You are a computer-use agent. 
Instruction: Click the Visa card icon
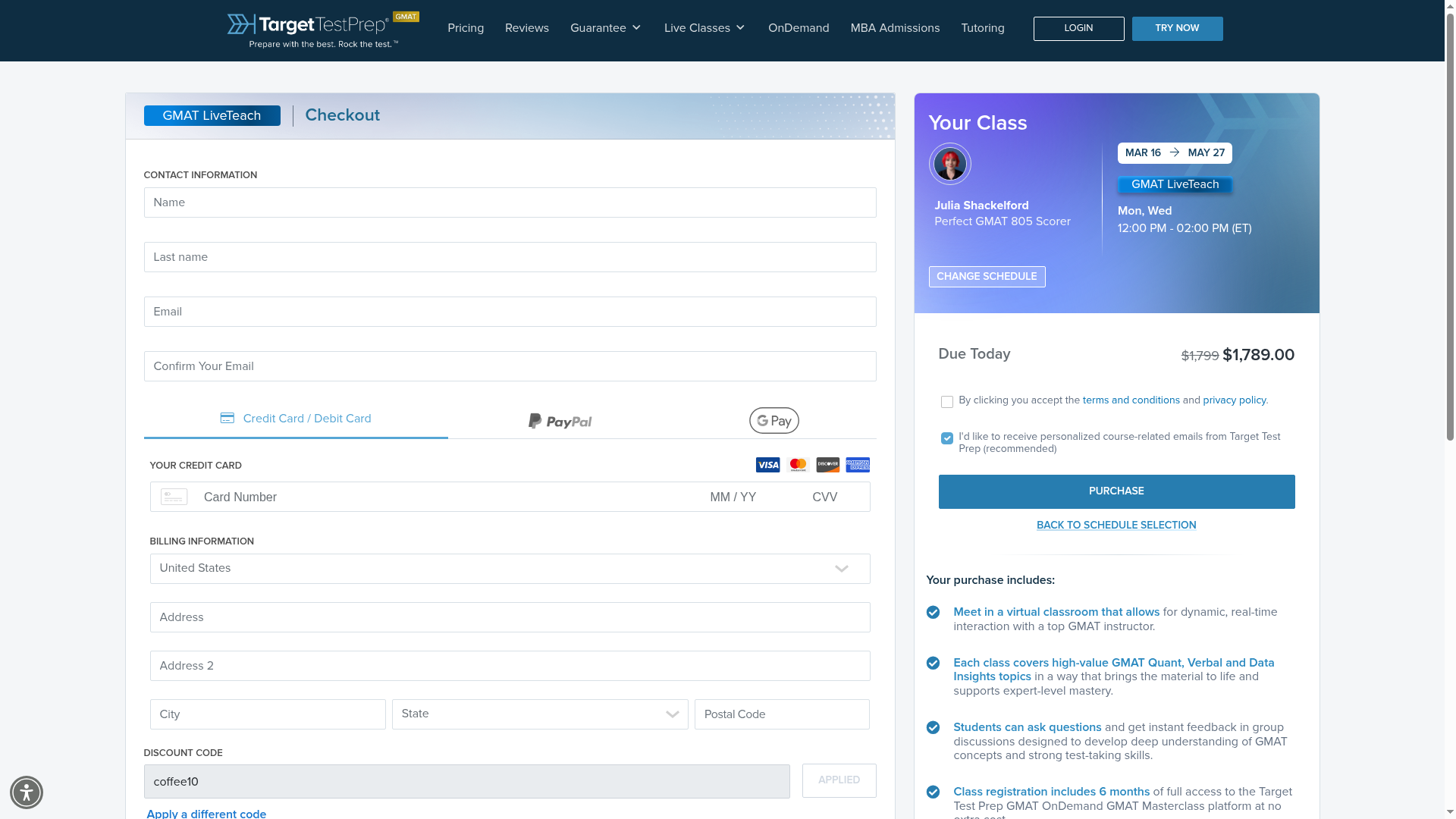pos(767,465)
